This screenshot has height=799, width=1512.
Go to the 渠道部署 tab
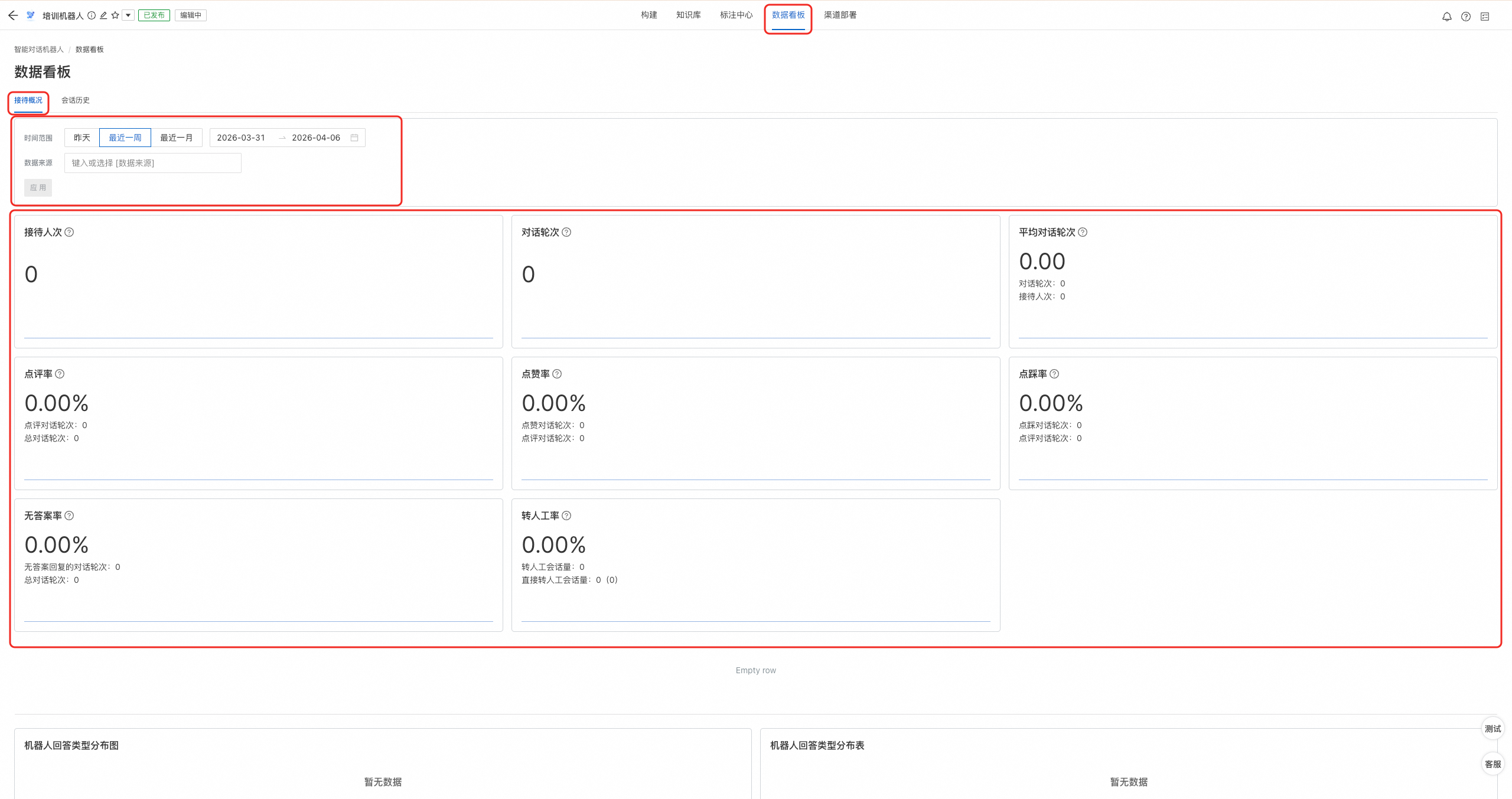840,15
